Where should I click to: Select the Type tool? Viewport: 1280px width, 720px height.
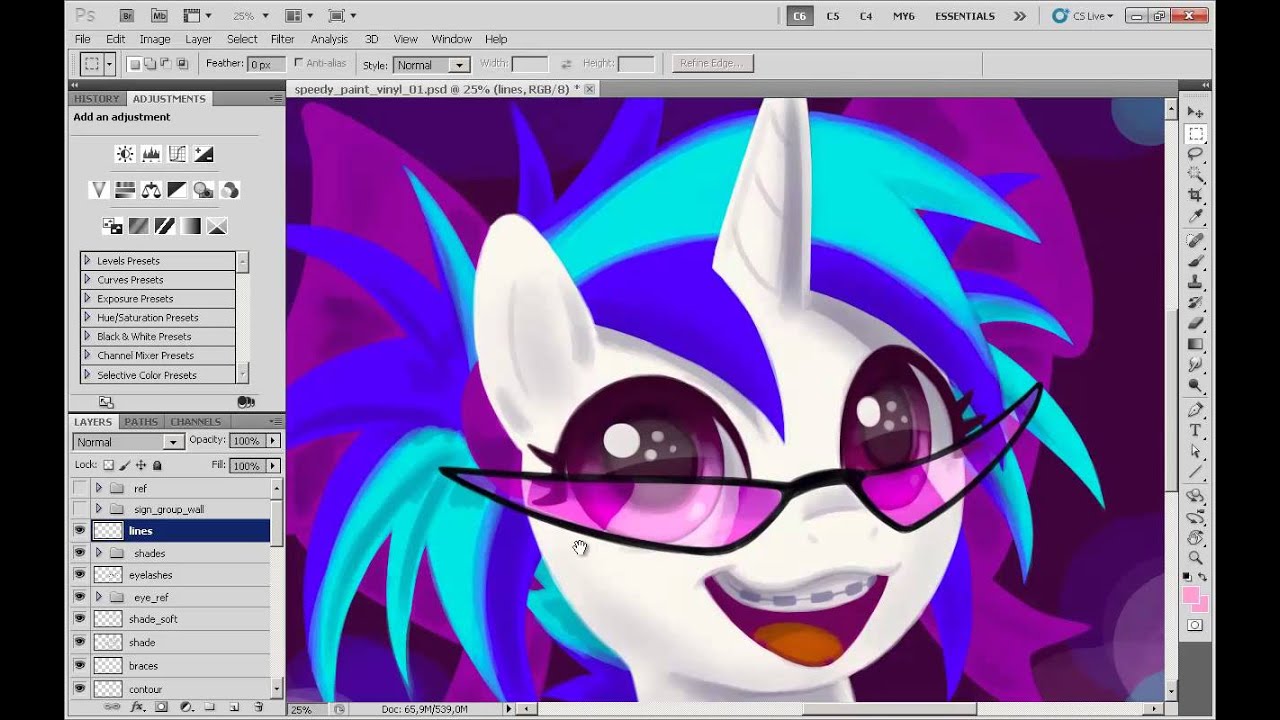tap(1195, 431)
